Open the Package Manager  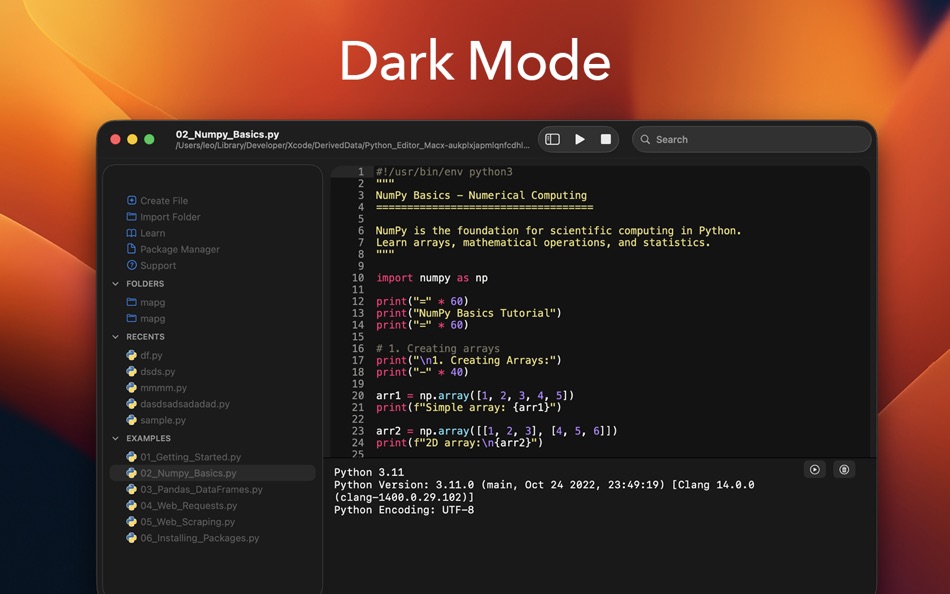point(132,249)
